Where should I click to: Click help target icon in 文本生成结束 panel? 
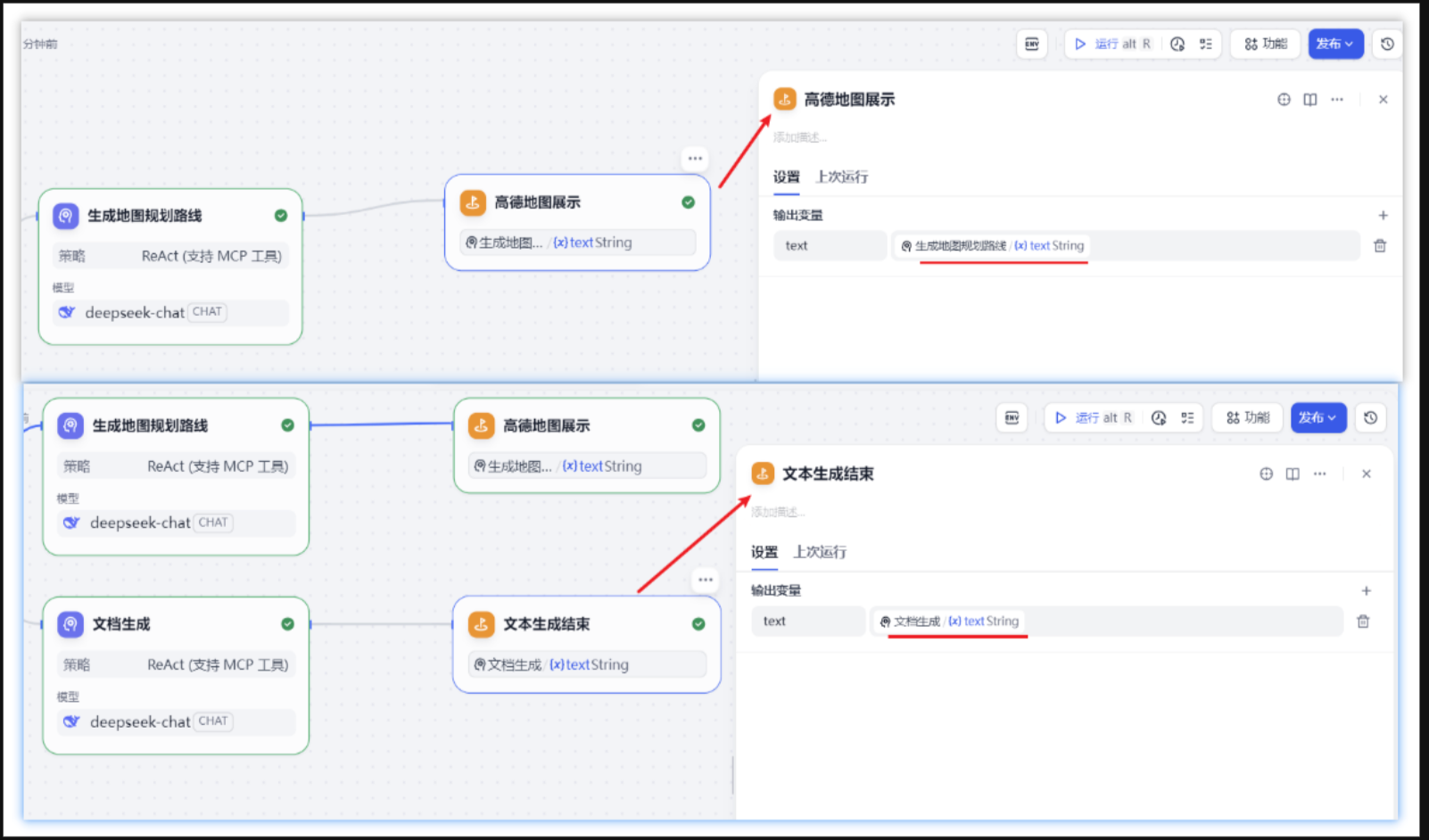coord(1266,474)
